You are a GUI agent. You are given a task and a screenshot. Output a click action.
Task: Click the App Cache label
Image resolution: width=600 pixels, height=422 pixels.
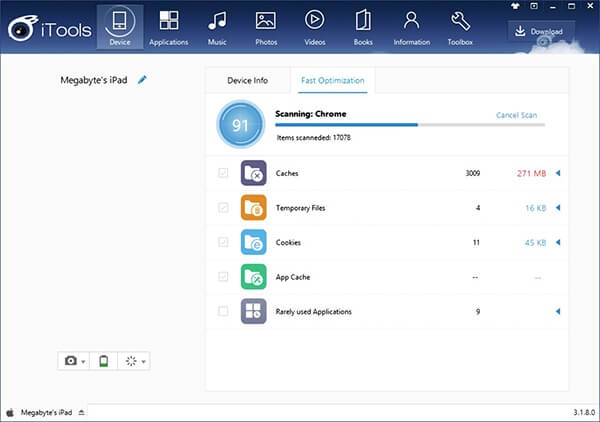(293, 277)
